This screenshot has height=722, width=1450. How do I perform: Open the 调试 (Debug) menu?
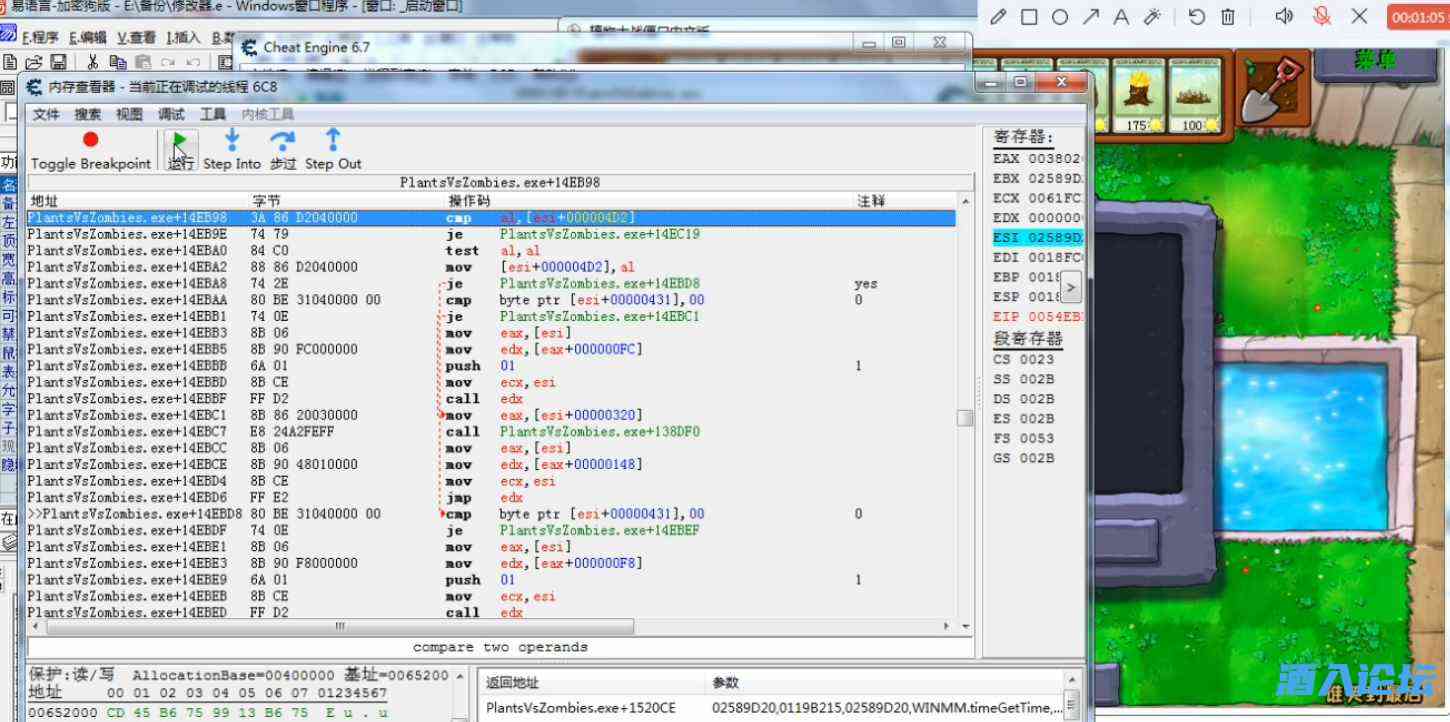[171, 114]
